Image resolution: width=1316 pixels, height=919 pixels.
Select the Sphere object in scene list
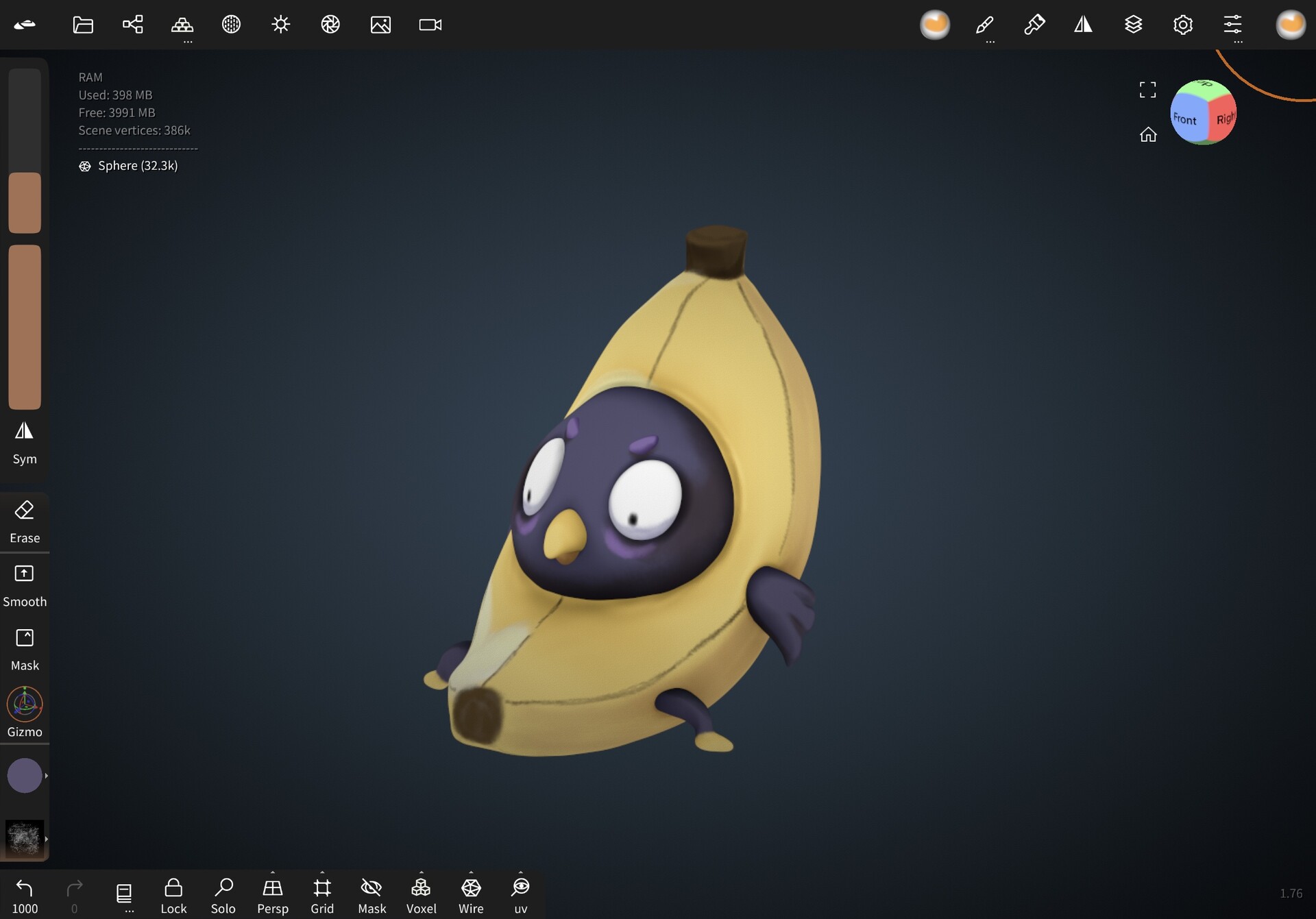[x=137, y=165]
